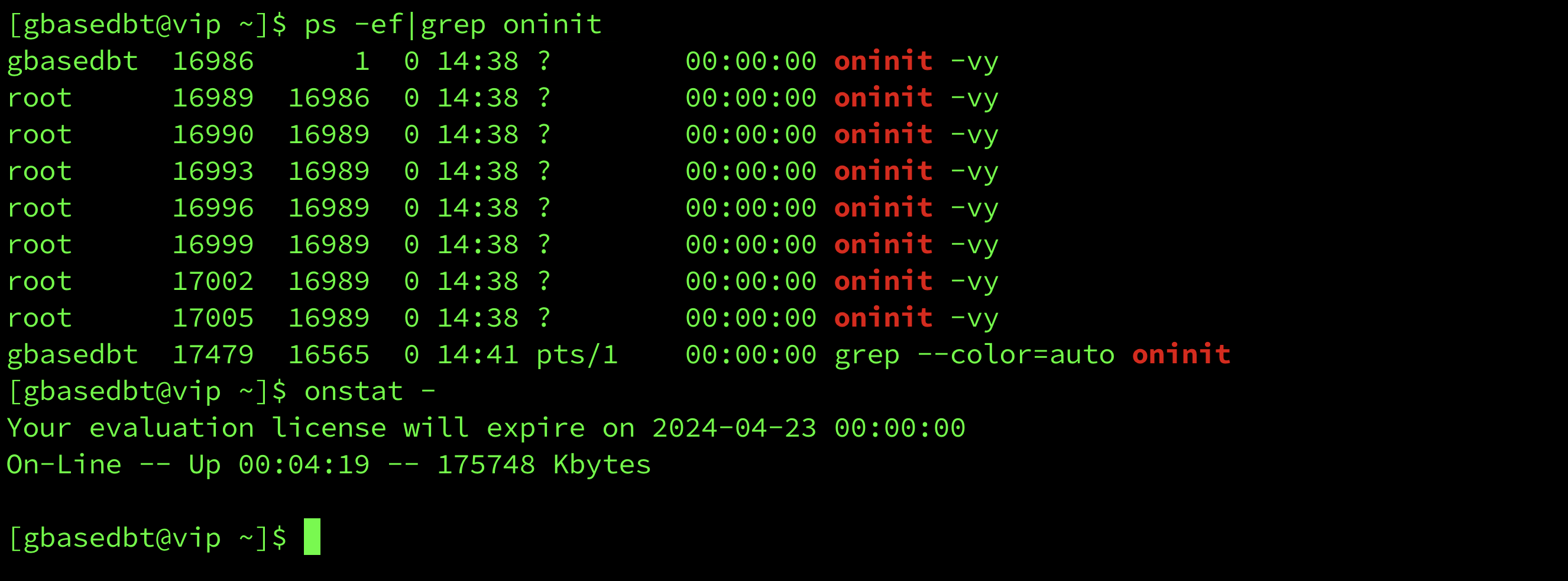The width and height of the screenshot is (1568, 581).
Task: Click the 'onstat -' command text
Action: pyautogui.click(x=370, y=391)
